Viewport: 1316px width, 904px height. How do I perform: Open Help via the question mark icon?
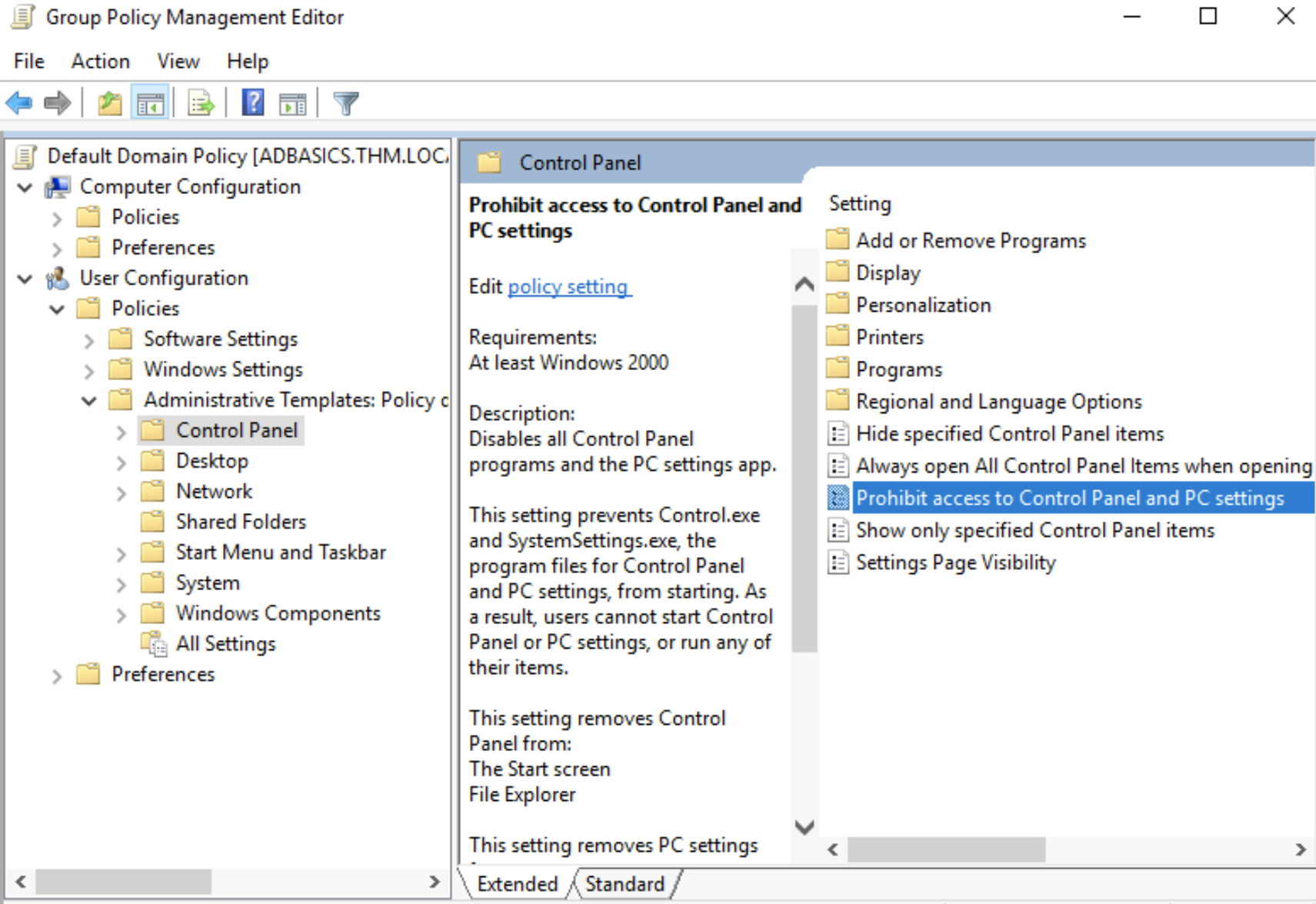click(x=253, y=102)
